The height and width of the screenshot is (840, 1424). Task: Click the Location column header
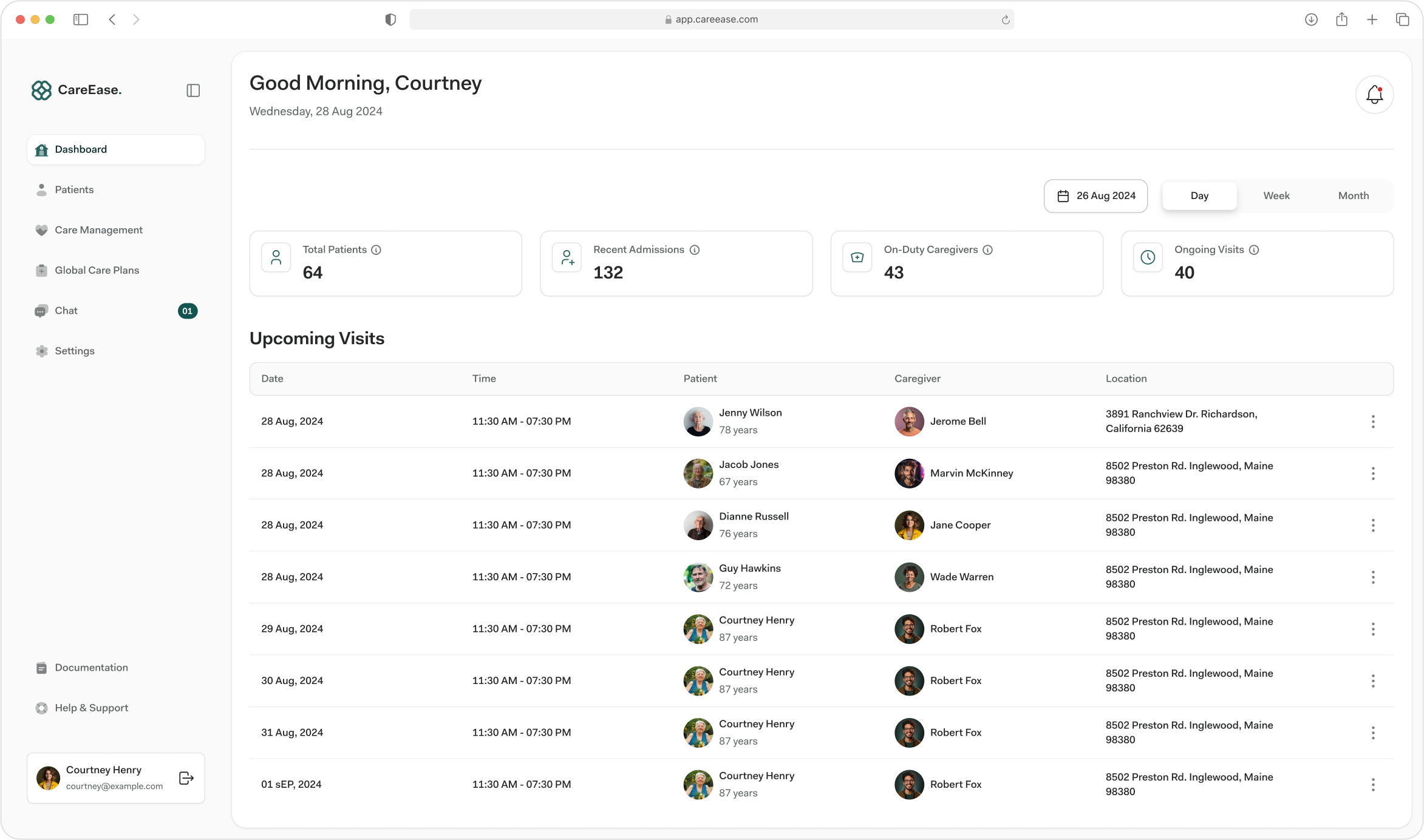click(x=1126, y=379)
